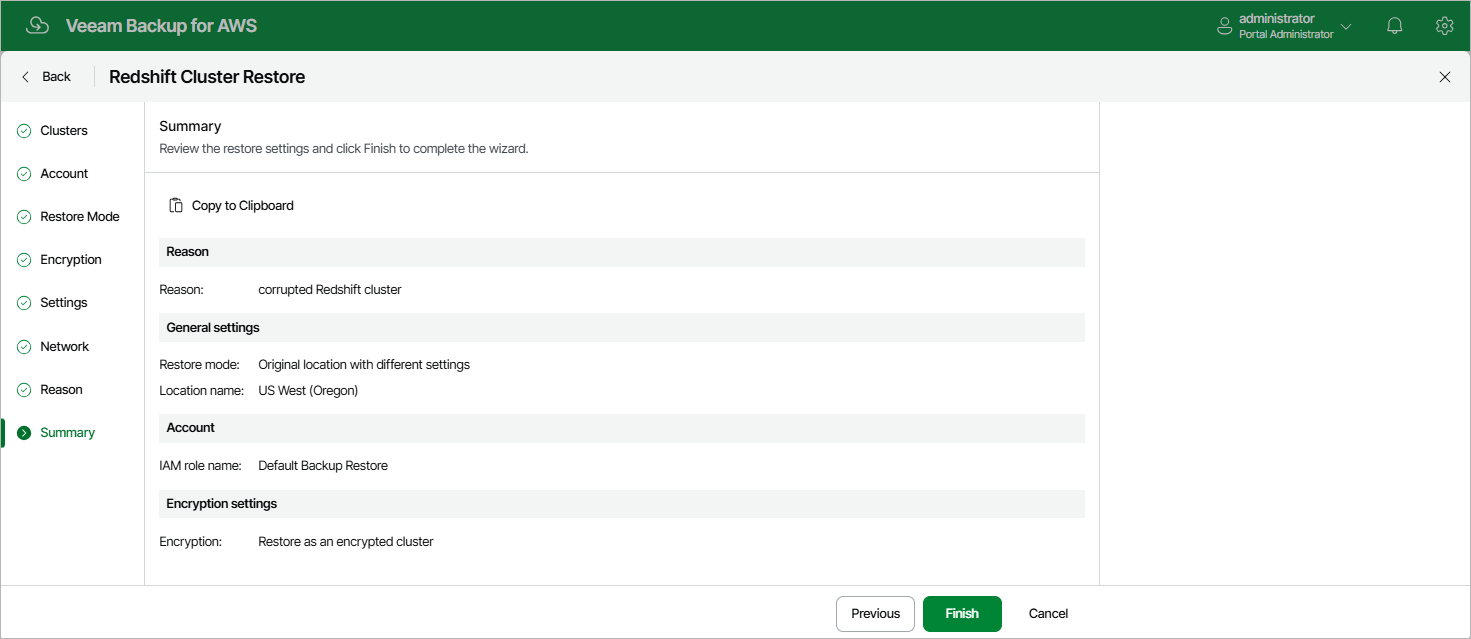The height and width of the screenshot is (639, 1471).
Task: Select the 'Default Backup Restore' role value
Action: pos(323,466)
